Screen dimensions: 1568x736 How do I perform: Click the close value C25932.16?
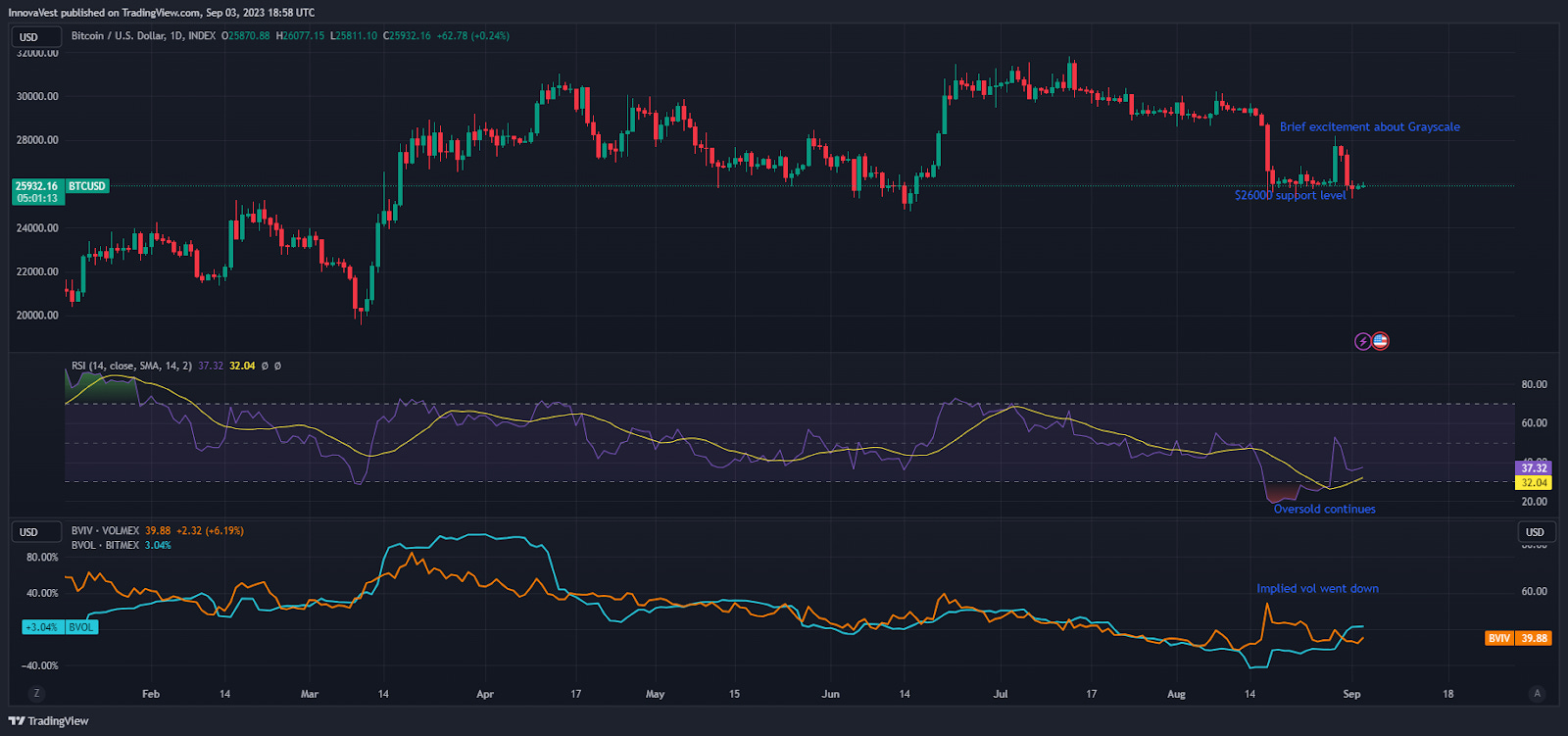(x=407, y=35)
